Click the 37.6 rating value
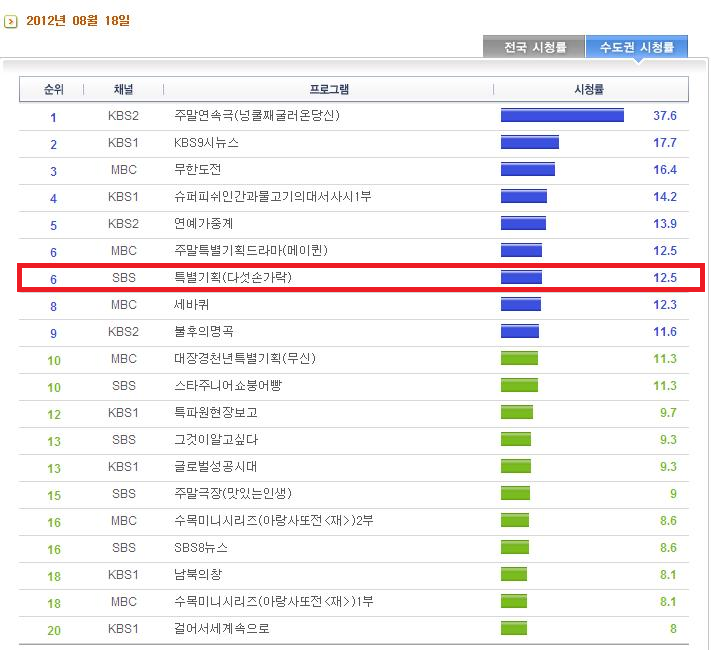 665,116
